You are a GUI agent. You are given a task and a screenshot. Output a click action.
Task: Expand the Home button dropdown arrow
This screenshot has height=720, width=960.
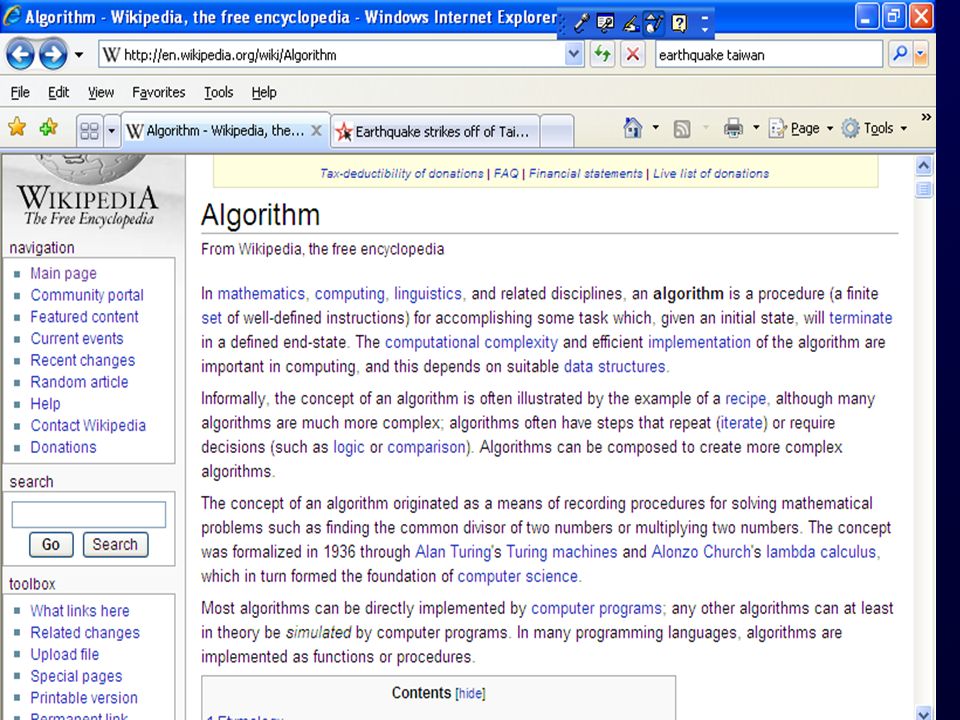pos(655,128)
